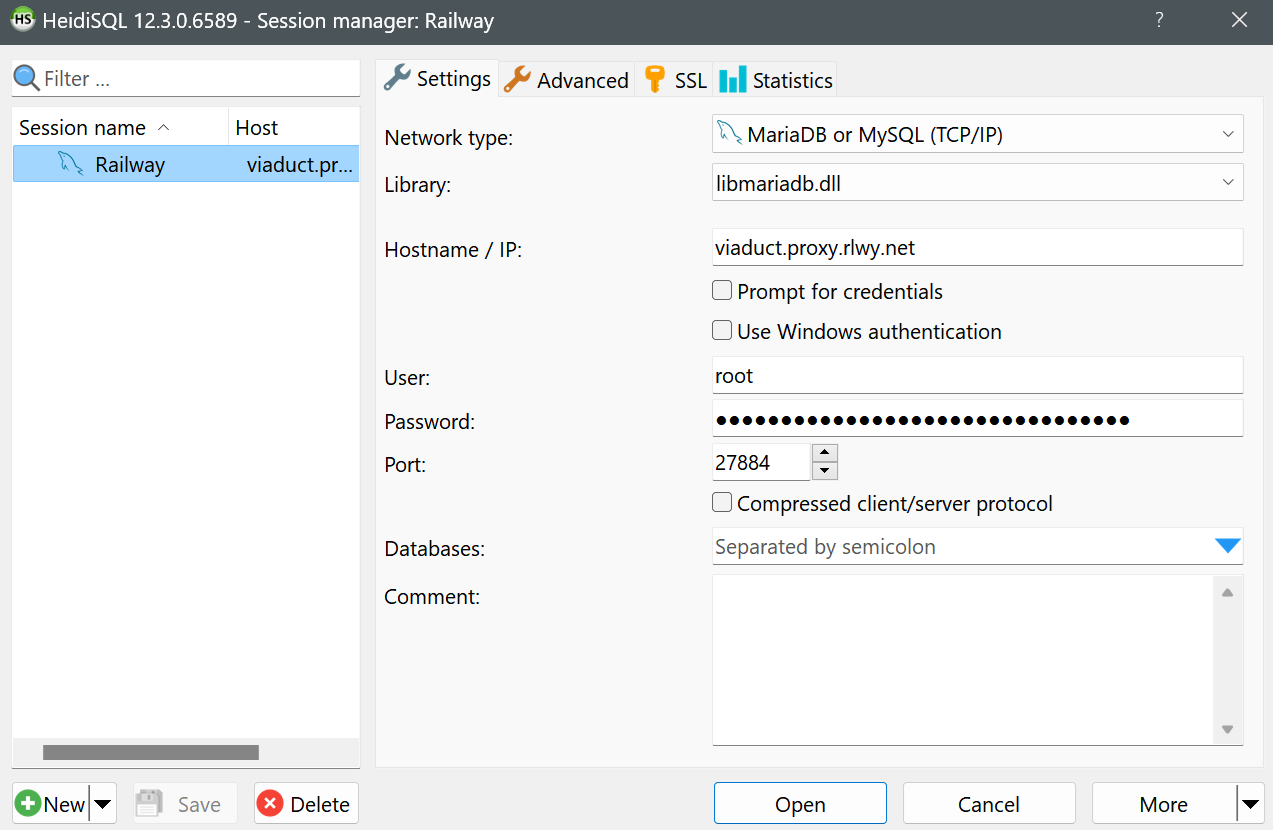Switch to the Settings tab
This screenshot has width=1273, height=830.
pyautogui.click(x=438, y=78)
